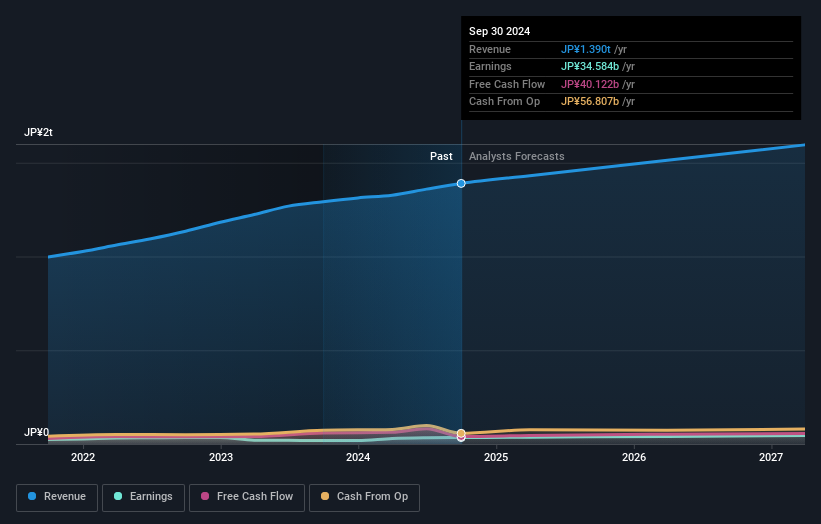Screen dimensions: 821x524
Task: Click the JP¥40.122b free cash flow value
Action: click(x=590, y=84)
